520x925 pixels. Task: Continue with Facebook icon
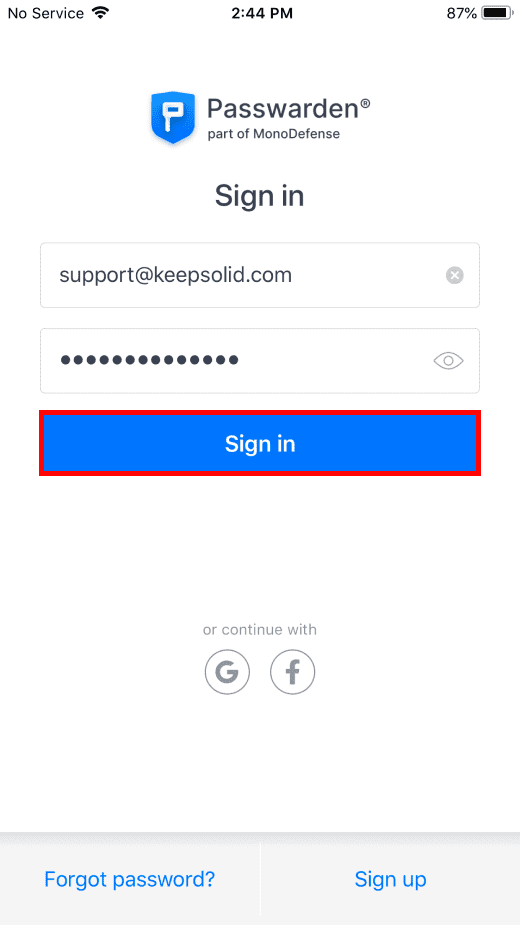click(293, 671)
